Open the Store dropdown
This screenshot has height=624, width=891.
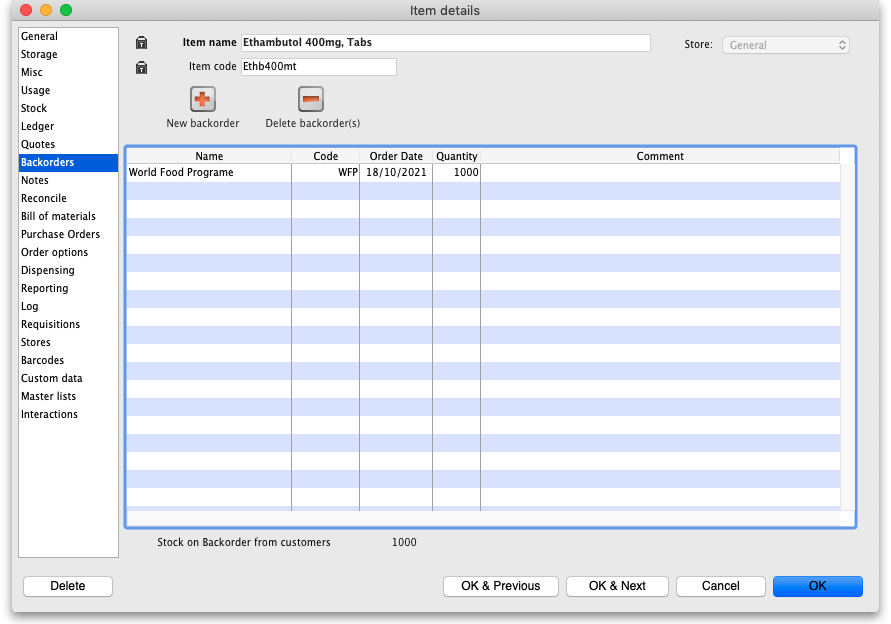point(786,45)
